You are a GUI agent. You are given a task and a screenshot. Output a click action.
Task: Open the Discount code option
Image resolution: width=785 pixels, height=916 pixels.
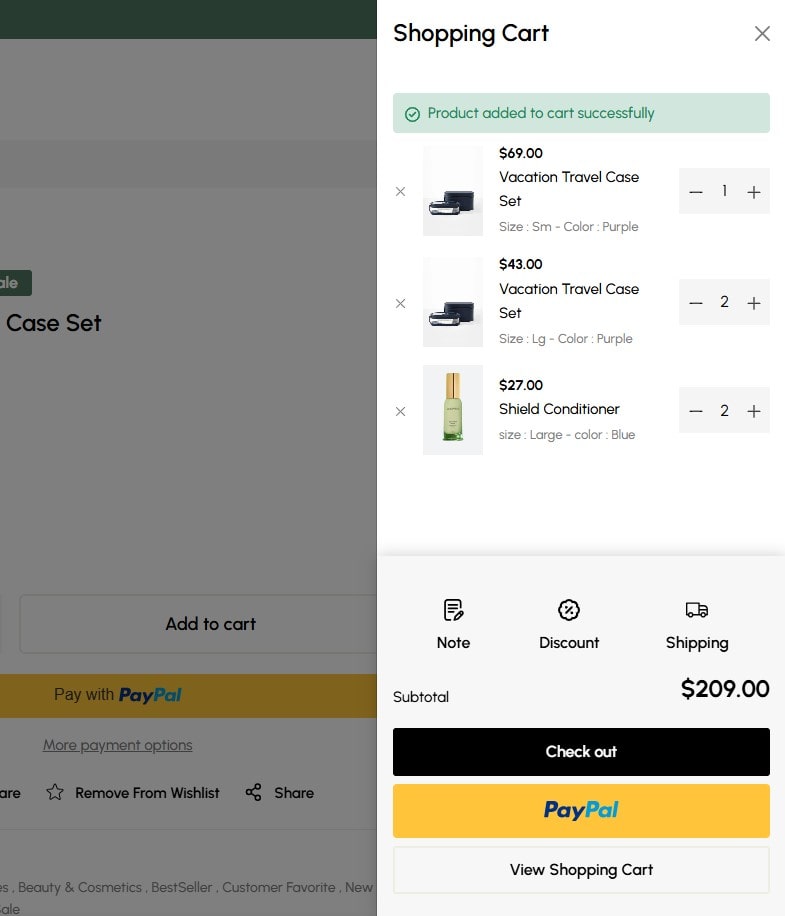click(x=569, y=624)
